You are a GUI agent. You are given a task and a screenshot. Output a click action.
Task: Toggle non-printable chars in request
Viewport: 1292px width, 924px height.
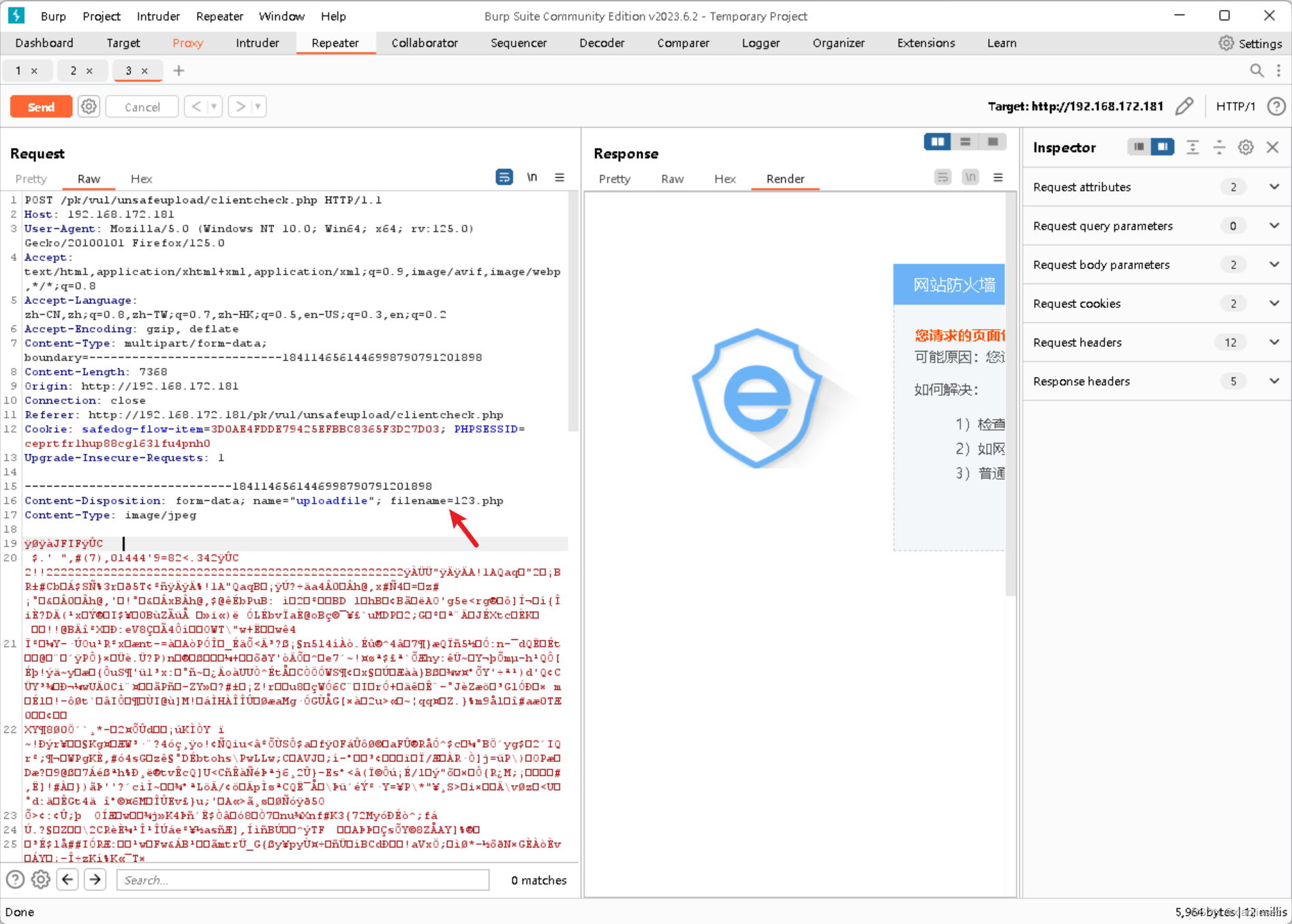(x=532, y=177)
